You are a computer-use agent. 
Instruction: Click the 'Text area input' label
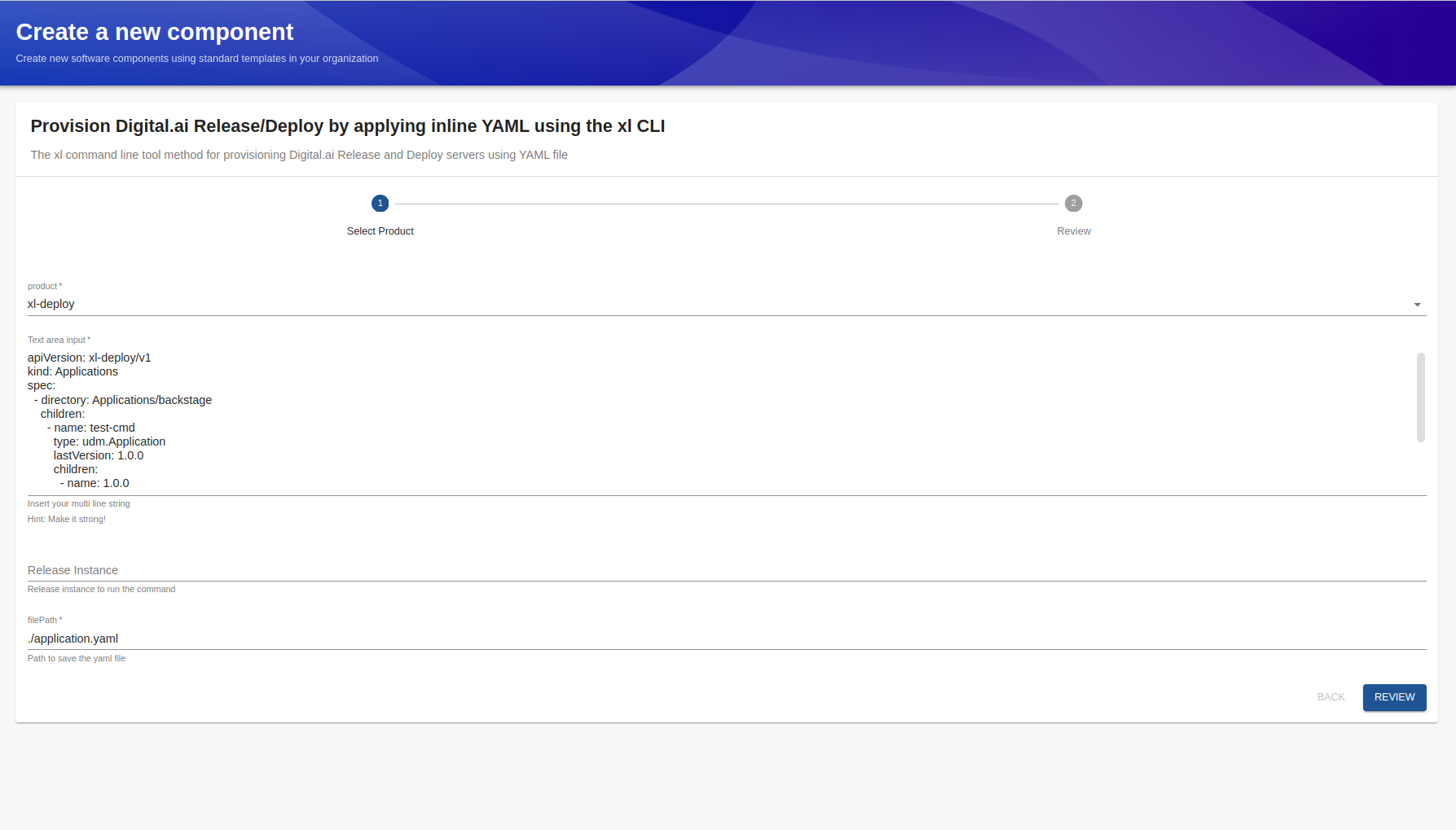point(59,340)
